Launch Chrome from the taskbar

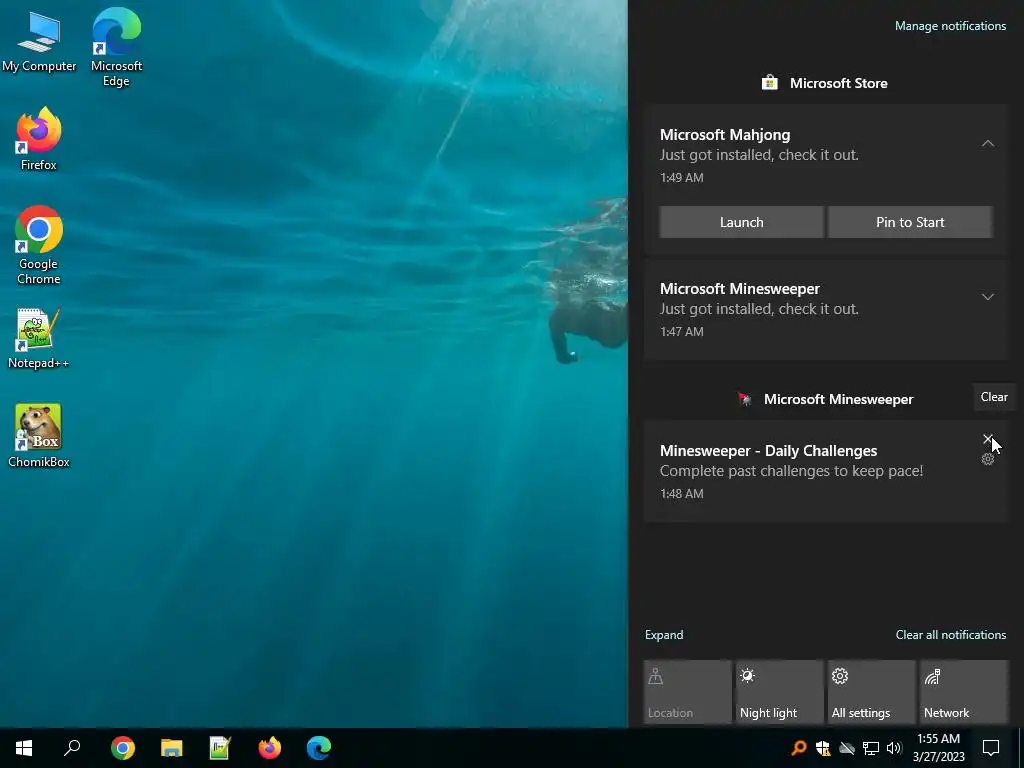click(123, 748)
